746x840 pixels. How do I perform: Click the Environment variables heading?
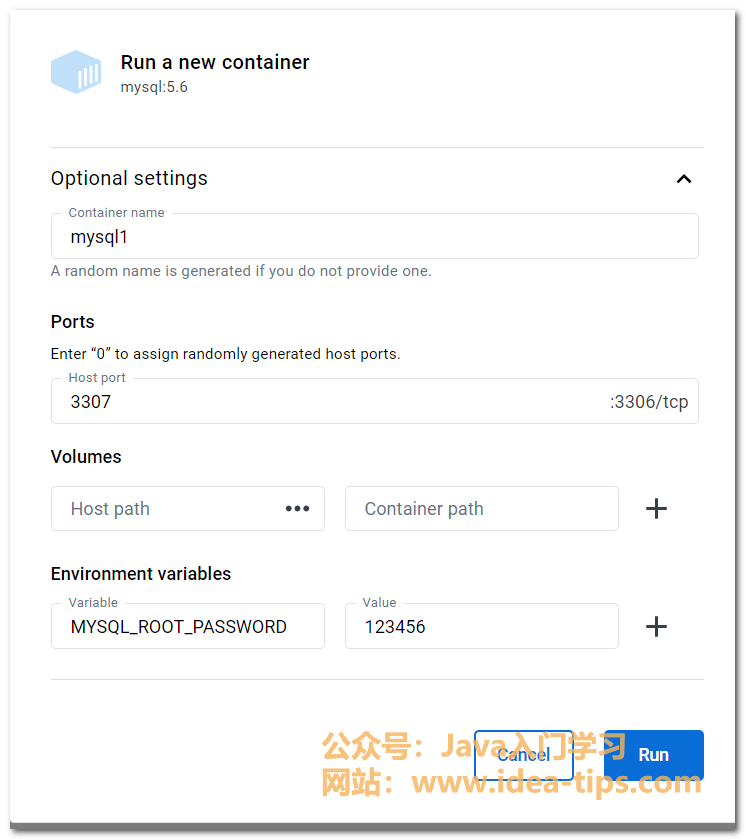pos(141,574)
